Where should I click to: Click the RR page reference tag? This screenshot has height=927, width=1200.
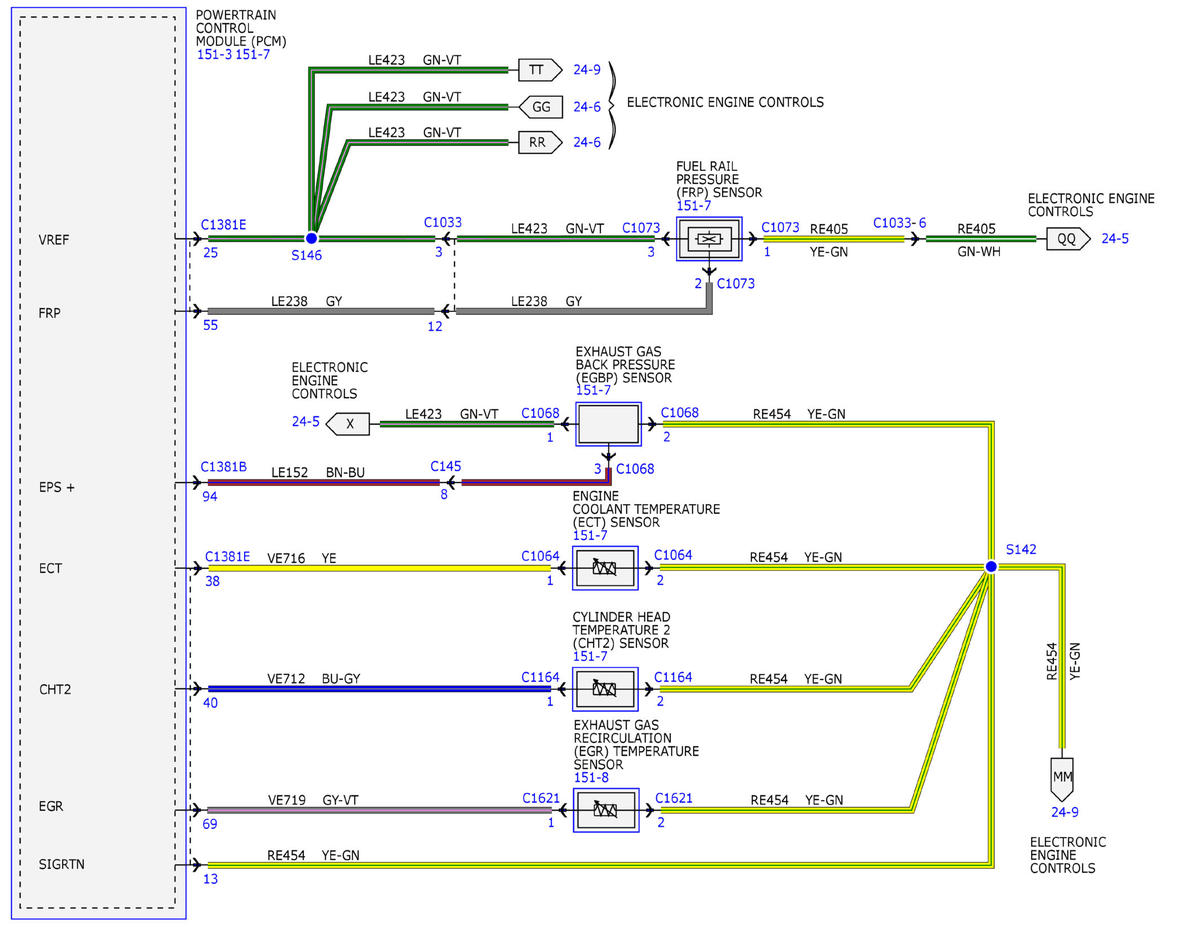pyautogui.click(x=541, y=142)
